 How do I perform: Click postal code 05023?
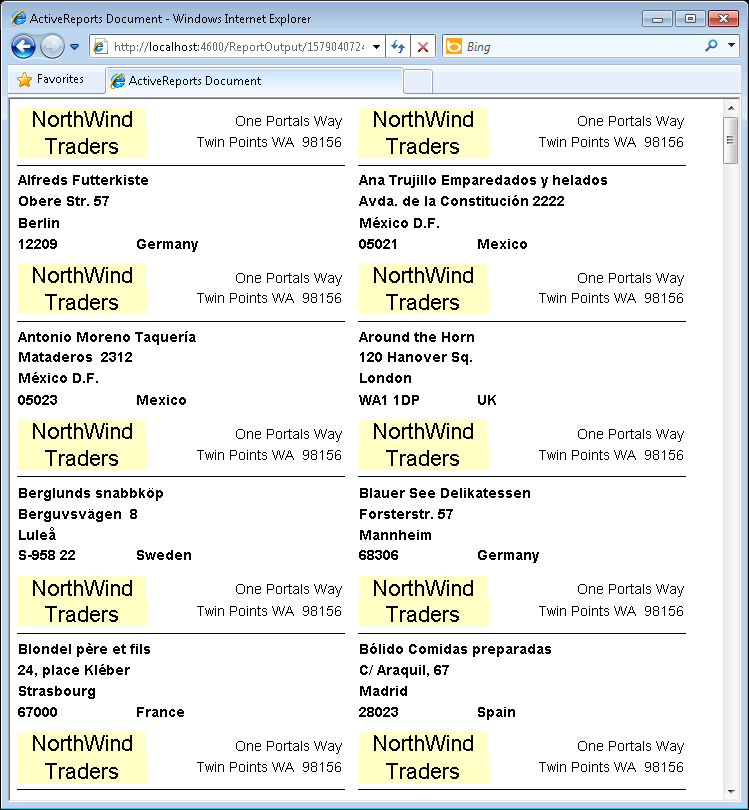click(38, 400)
